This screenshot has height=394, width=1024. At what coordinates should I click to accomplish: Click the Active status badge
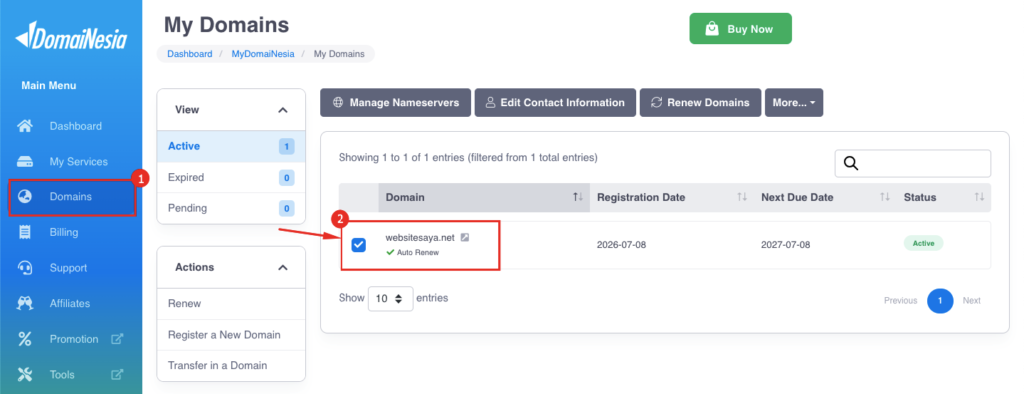923,243
